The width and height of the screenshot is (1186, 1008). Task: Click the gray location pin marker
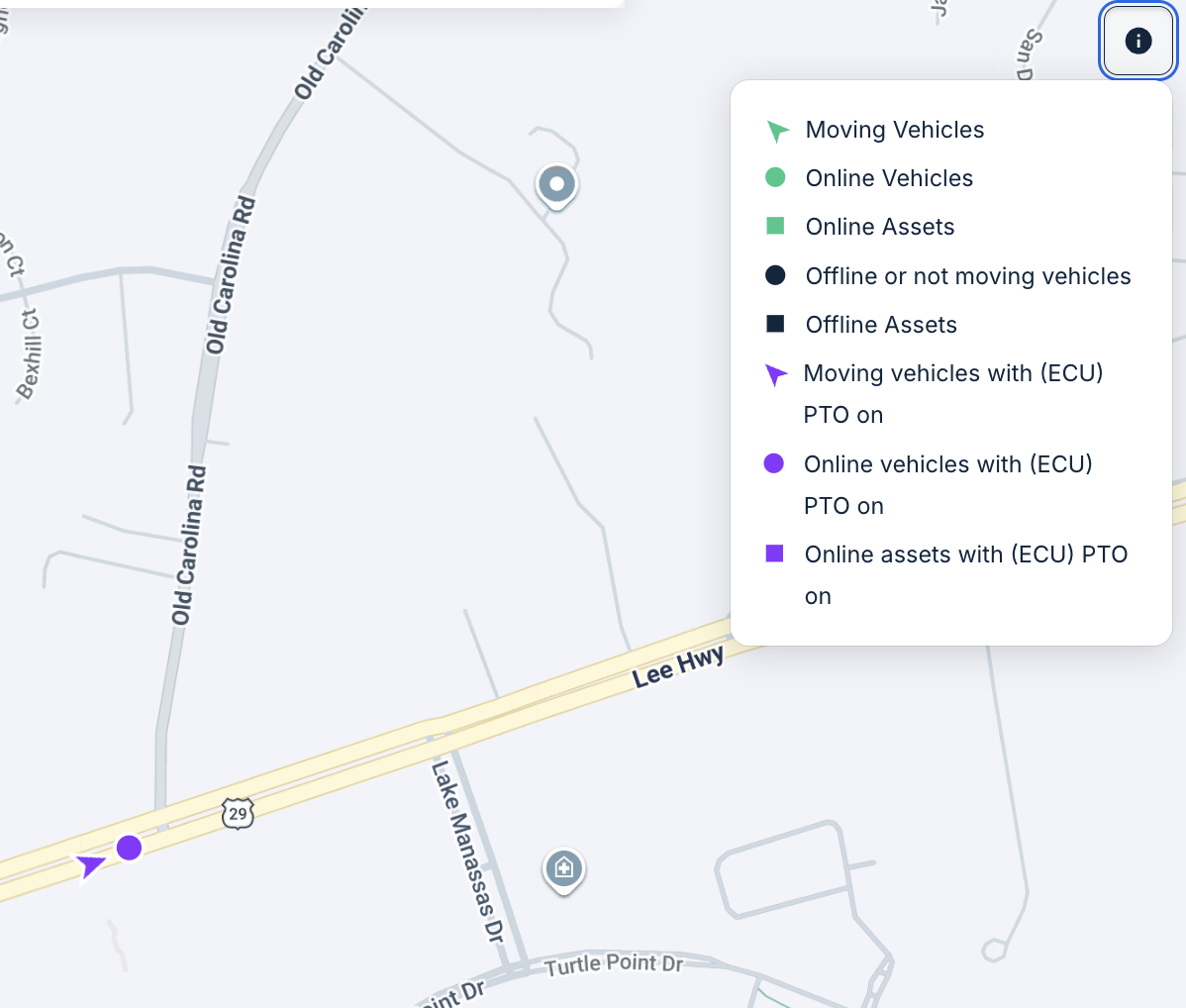pos(556,184)
